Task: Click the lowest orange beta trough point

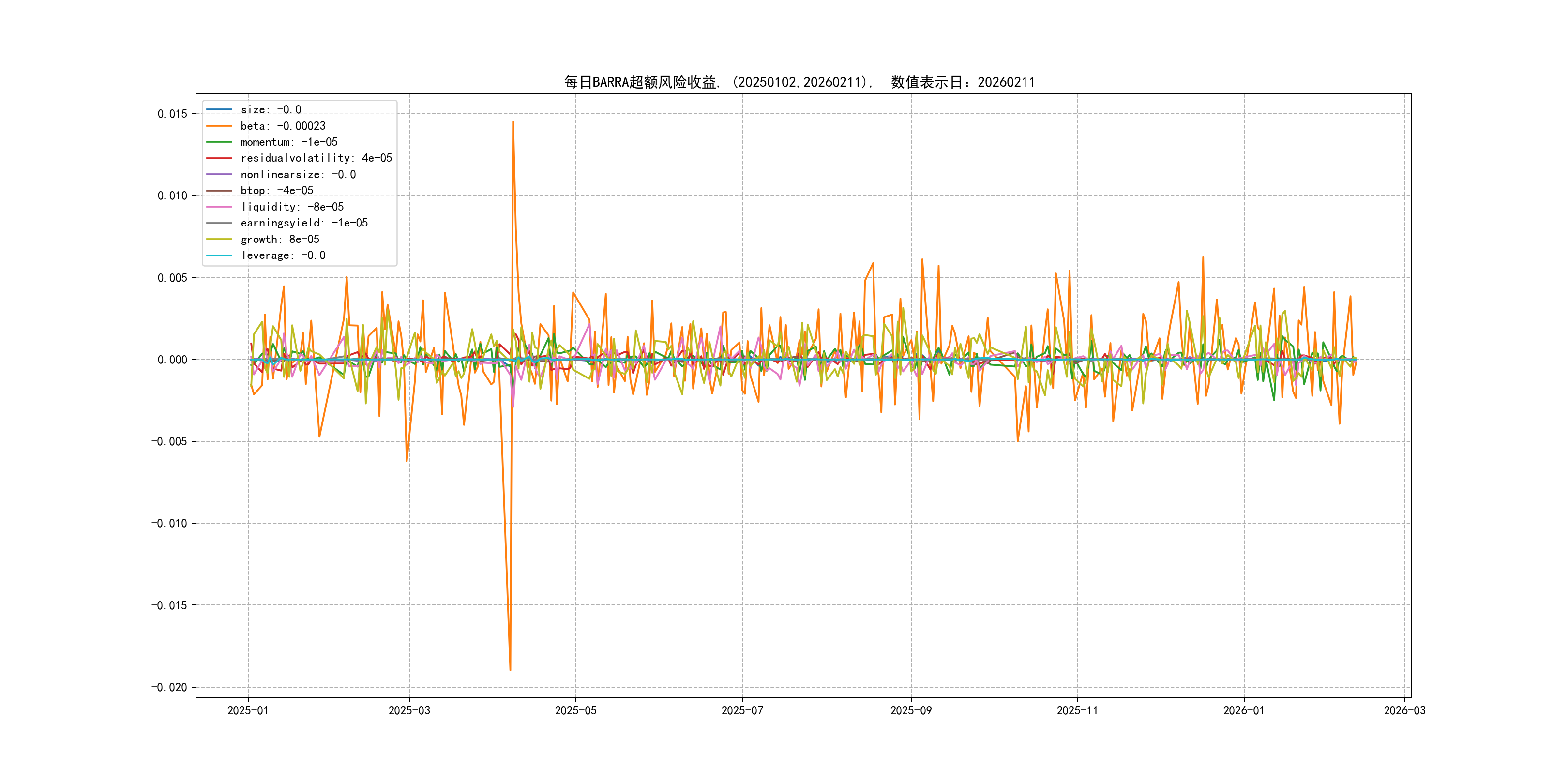Action: tap(510, 670)
